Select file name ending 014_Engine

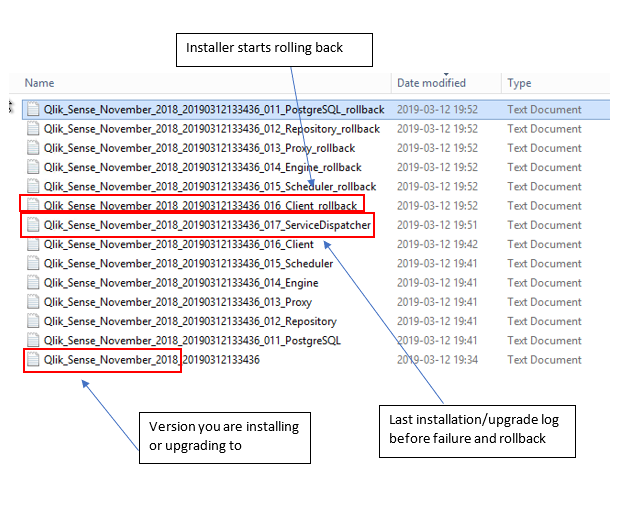click(181, 283)
